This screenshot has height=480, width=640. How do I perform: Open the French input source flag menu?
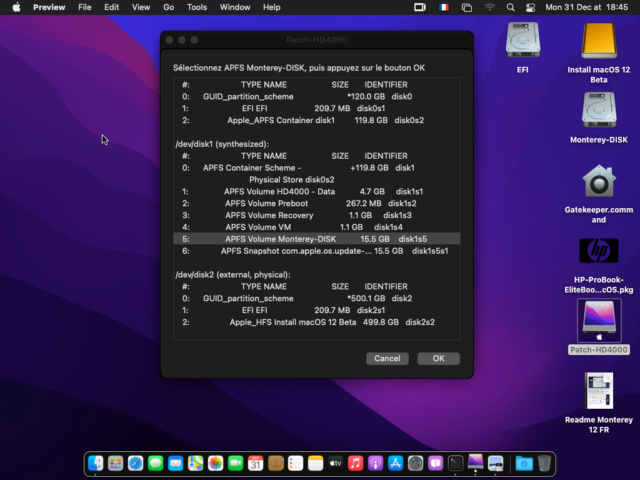click(x=444, y=7)
